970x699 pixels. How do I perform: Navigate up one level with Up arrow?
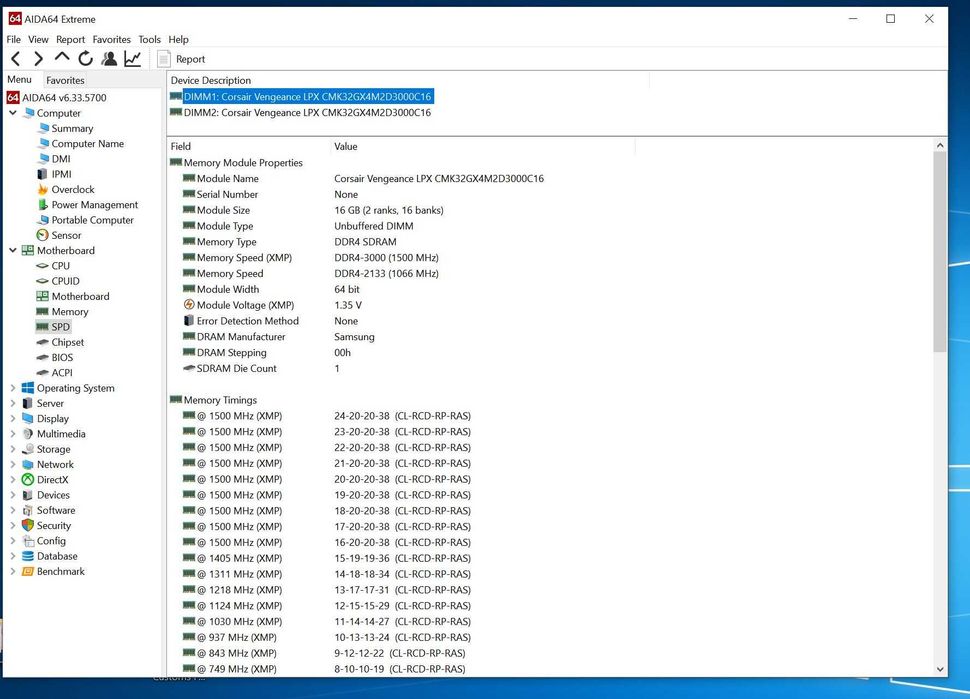click(x=62, y=58)
